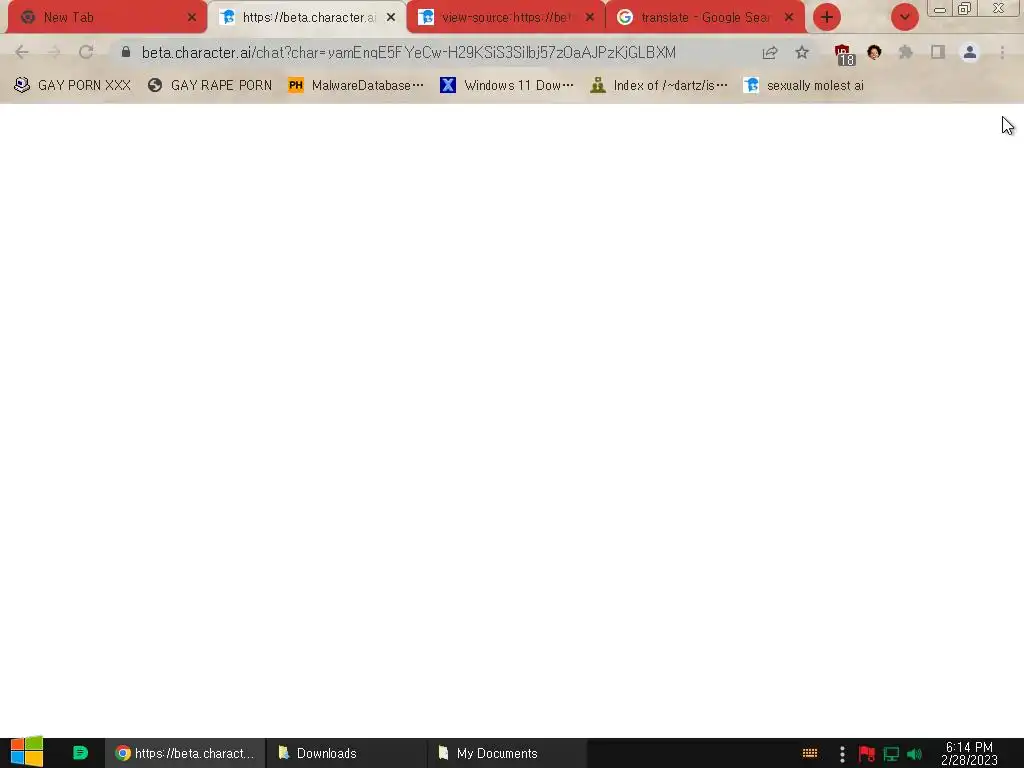Viewport: 1024px width, 768px height.
Task: Open the Index of /~dartz/is bookmark
Action: 659,86
